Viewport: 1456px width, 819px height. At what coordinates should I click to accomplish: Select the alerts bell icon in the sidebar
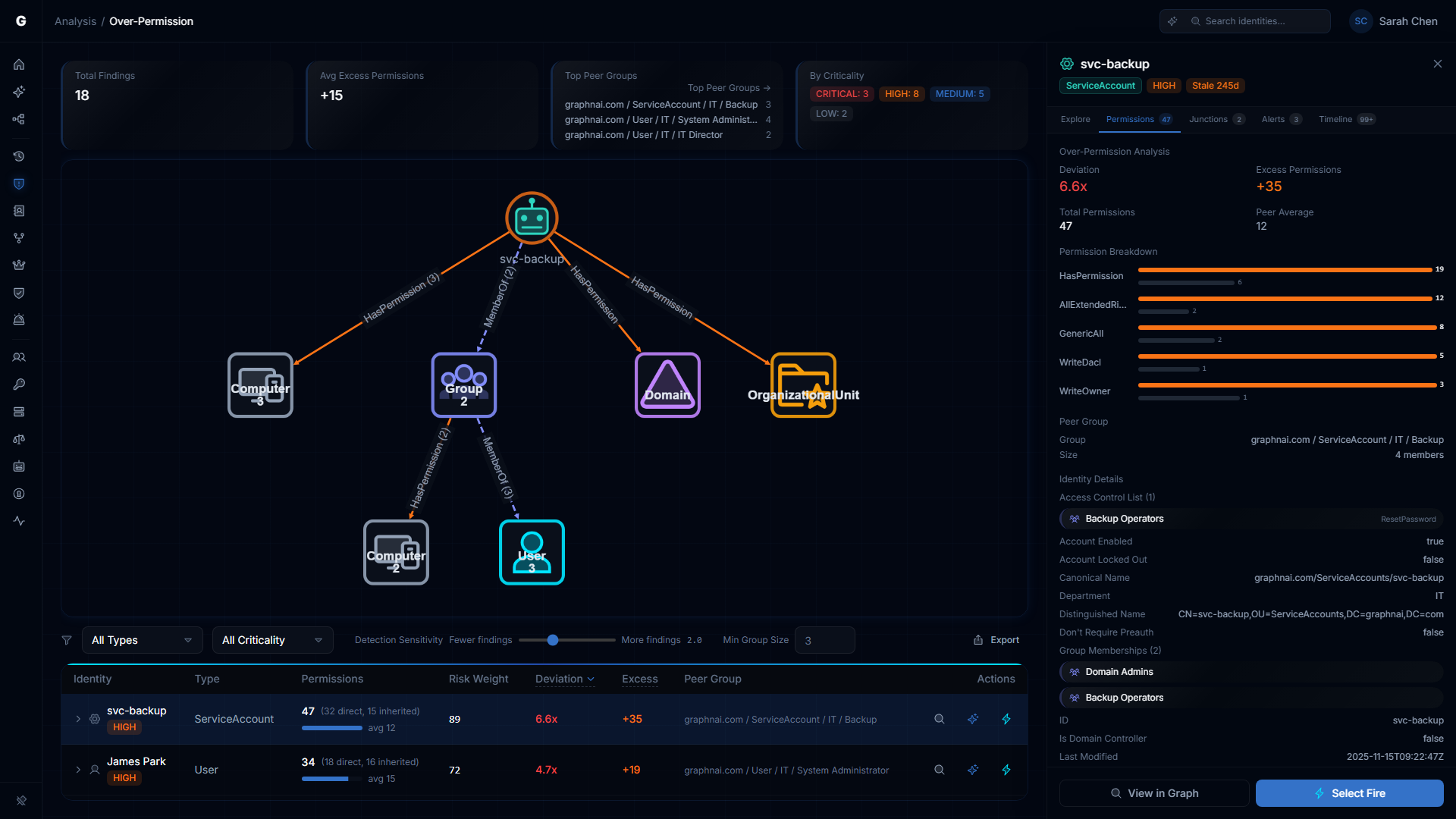[x=19, y=319]
